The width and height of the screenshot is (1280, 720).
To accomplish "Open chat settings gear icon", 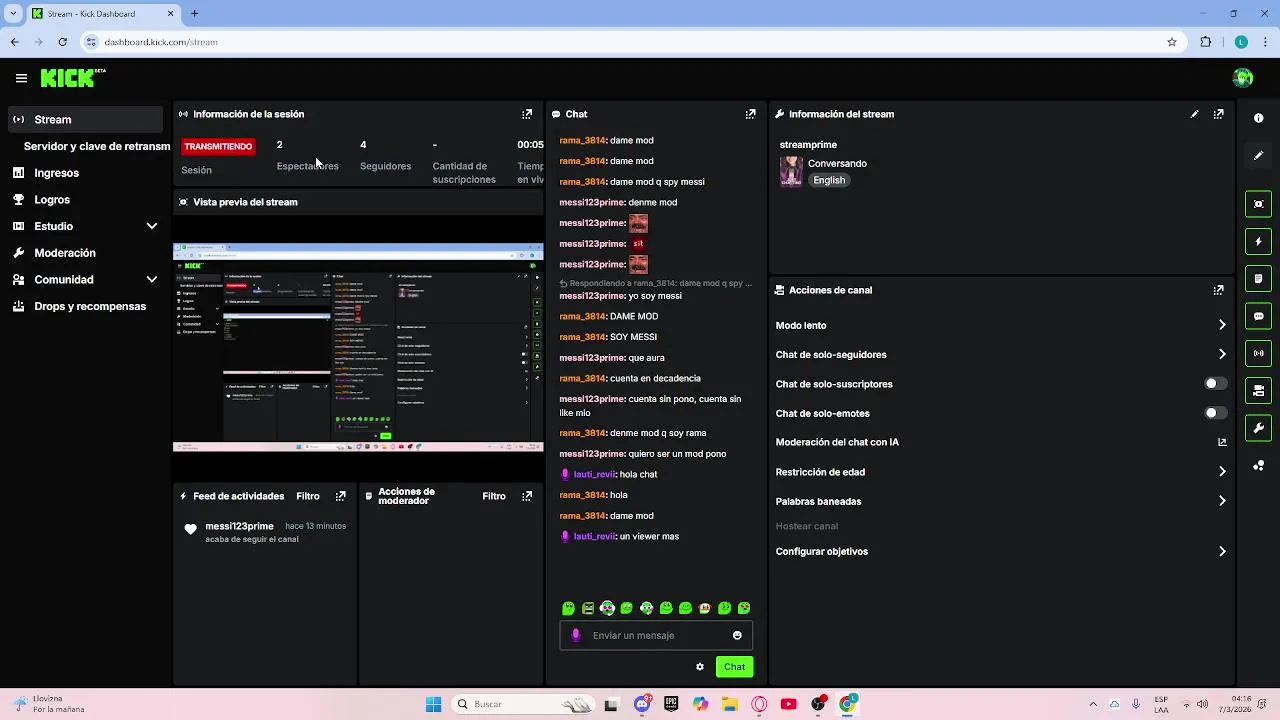I will click(x=700, y=667).
